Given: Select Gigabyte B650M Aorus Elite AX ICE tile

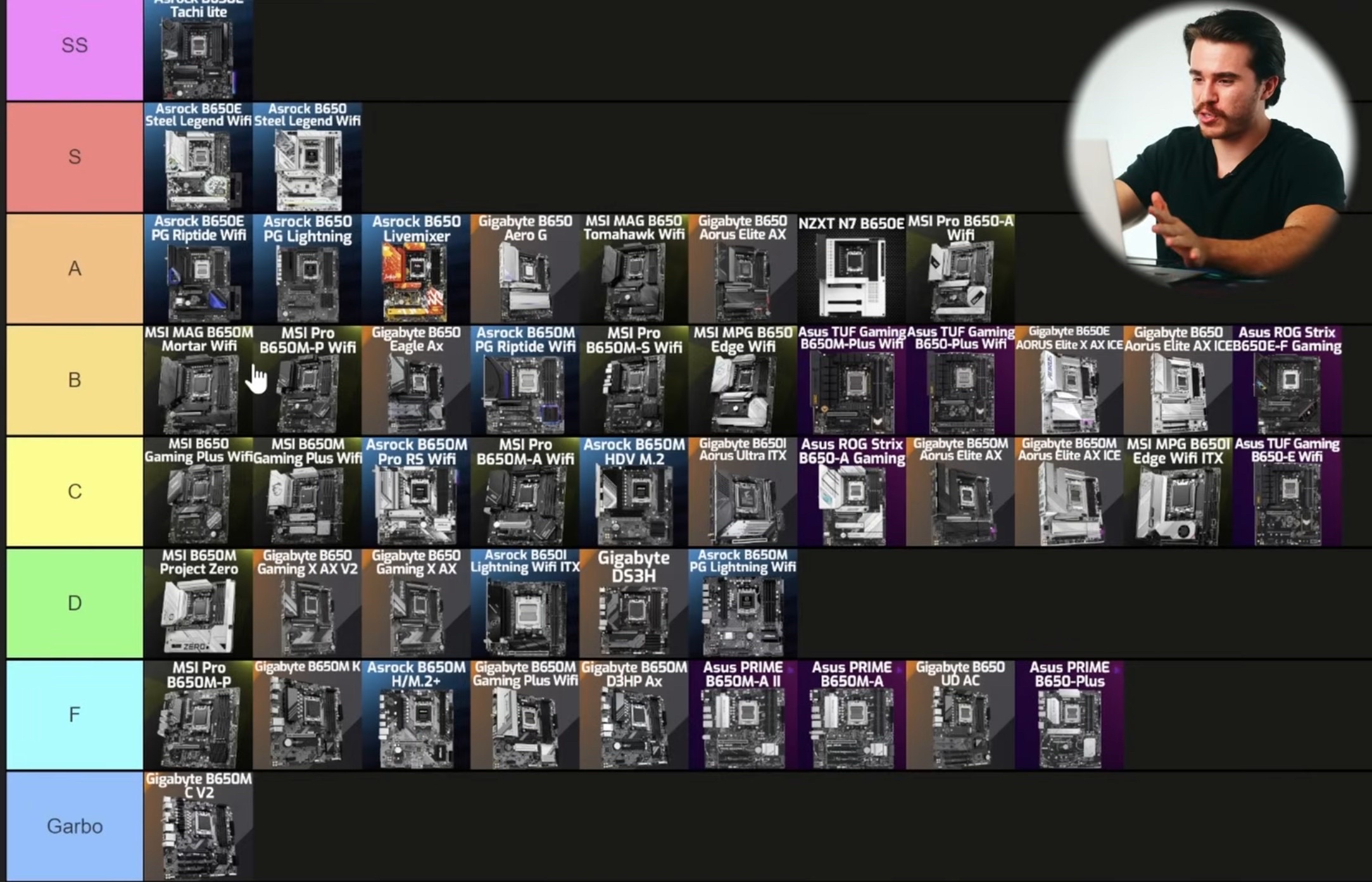Looking at the screenshot, I should coord(1069,491).
